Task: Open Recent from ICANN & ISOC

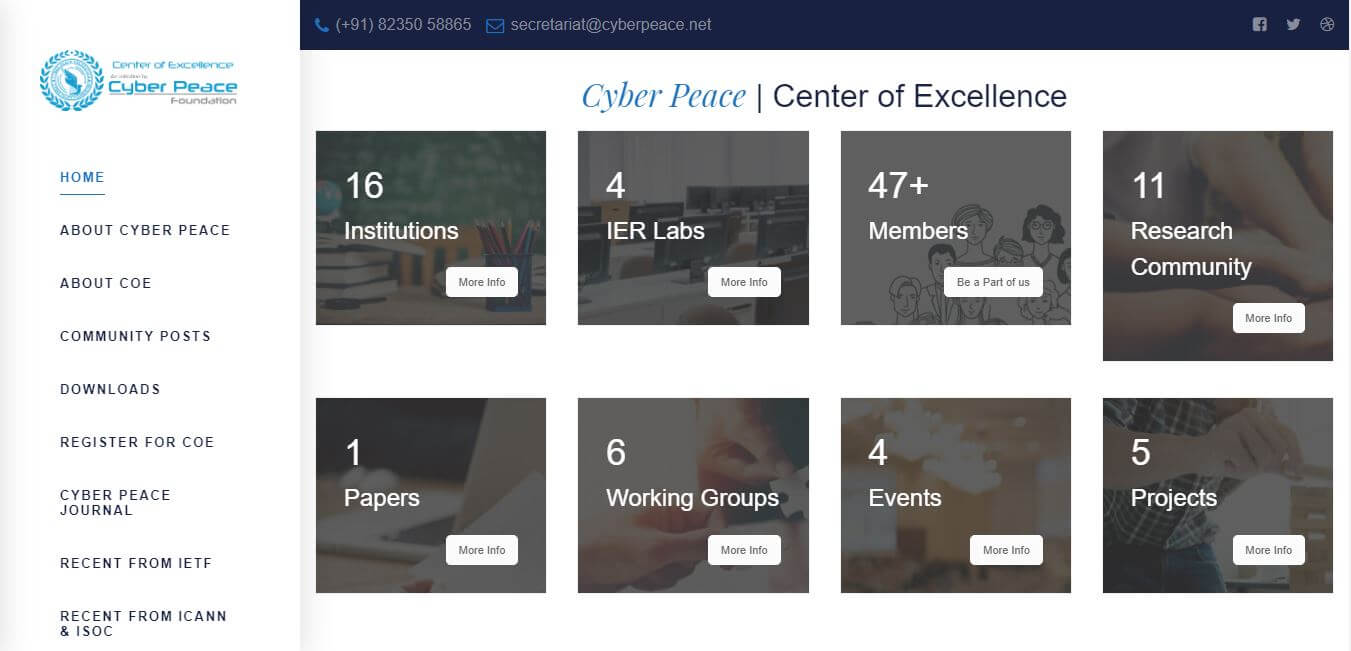Action: [x=143, y=623]
